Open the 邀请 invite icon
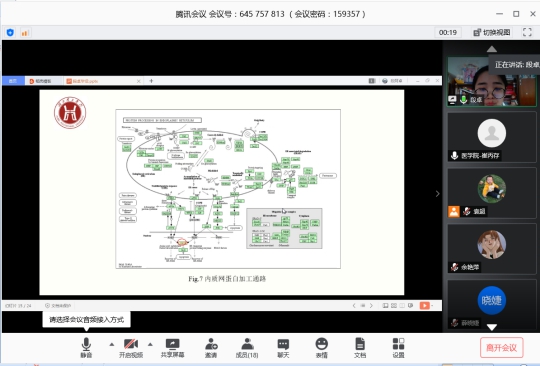The image size is (540, 366). coord(211,347)
